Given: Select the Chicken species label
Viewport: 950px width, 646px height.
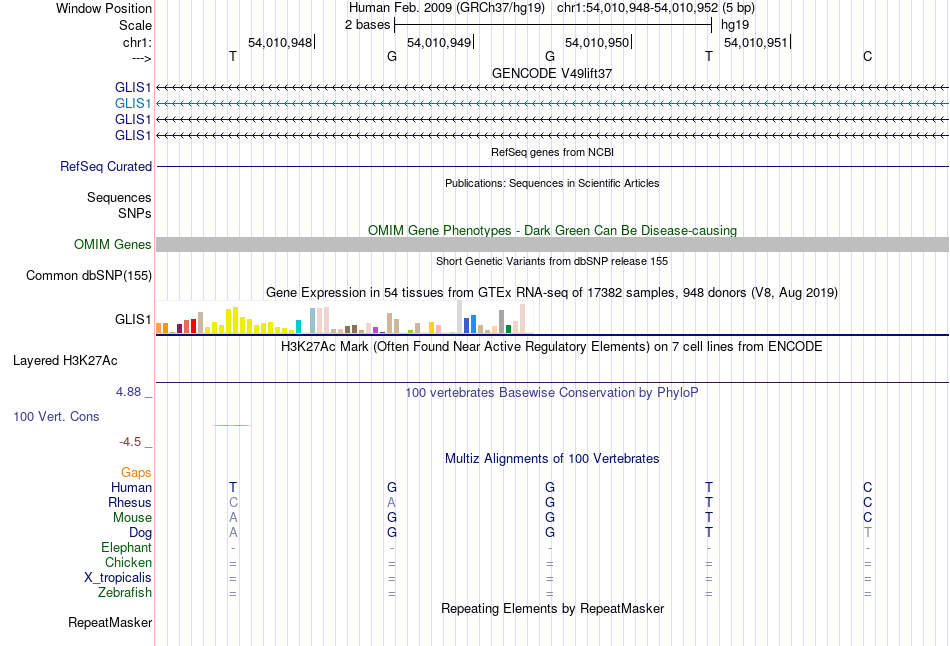Looking at the screenshot, I should tap(128, 562).
